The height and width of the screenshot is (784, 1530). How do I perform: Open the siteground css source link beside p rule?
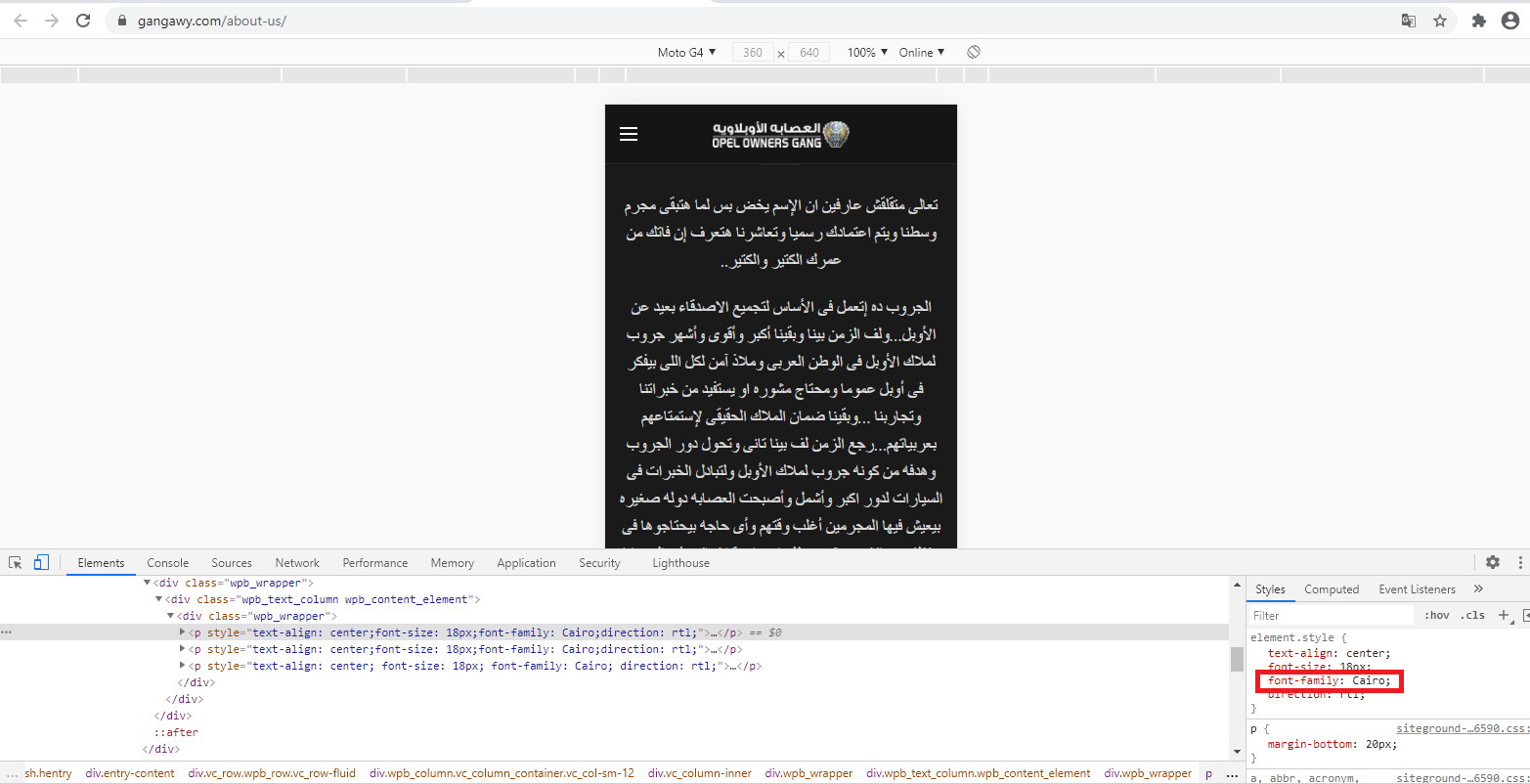click(1461, 728)
